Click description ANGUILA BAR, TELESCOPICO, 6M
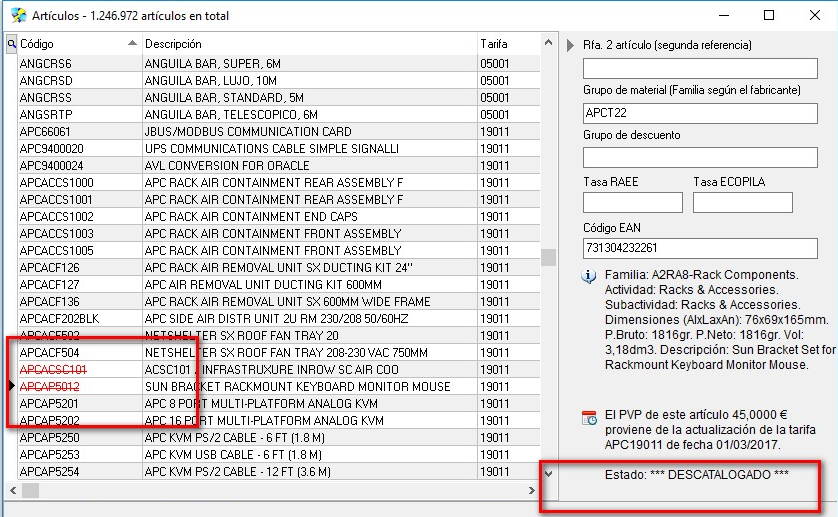 (231, 115)
